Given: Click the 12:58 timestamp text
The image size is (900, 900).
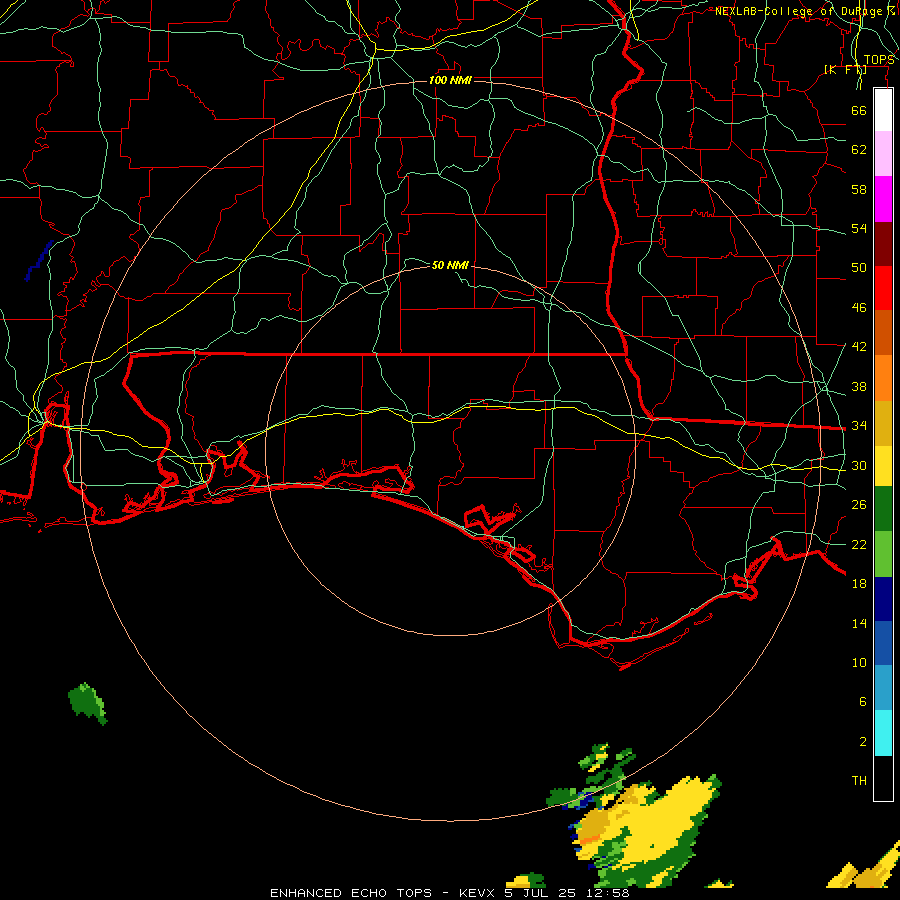Looking at the screenshot, I should (x=608, y=893).
